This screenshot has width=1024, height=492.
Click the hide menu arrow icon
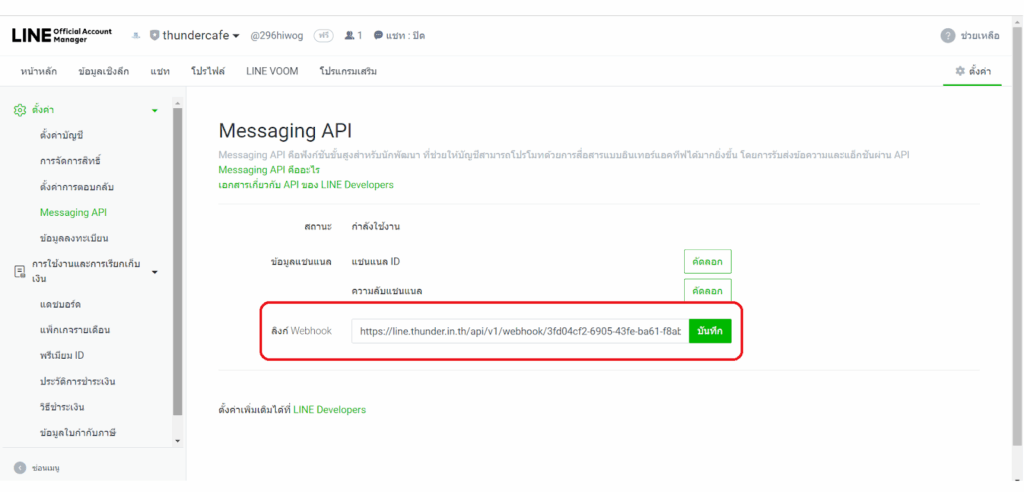20,468
